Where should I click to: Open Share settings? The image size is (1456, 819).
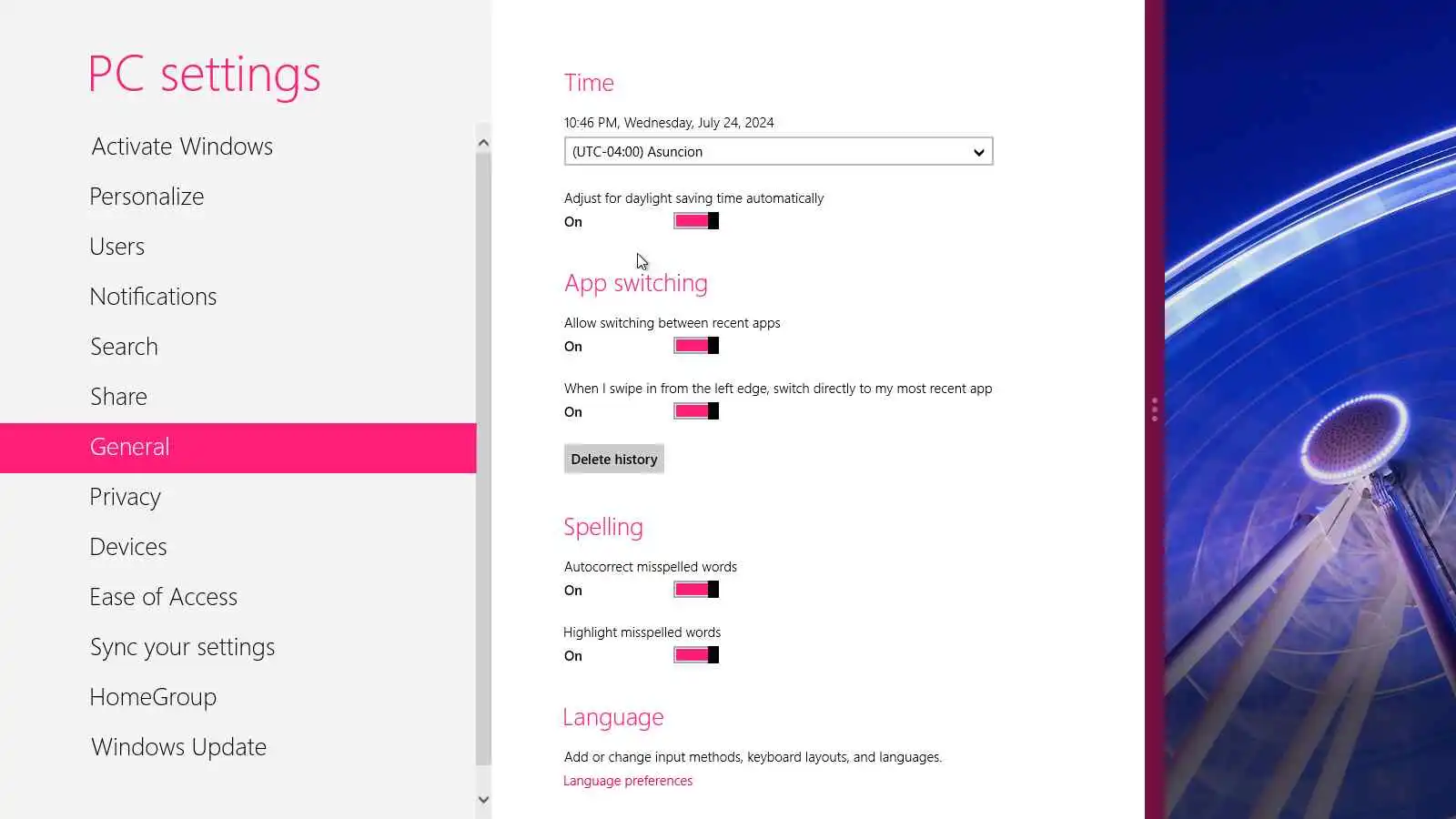(x=238, y=397)
